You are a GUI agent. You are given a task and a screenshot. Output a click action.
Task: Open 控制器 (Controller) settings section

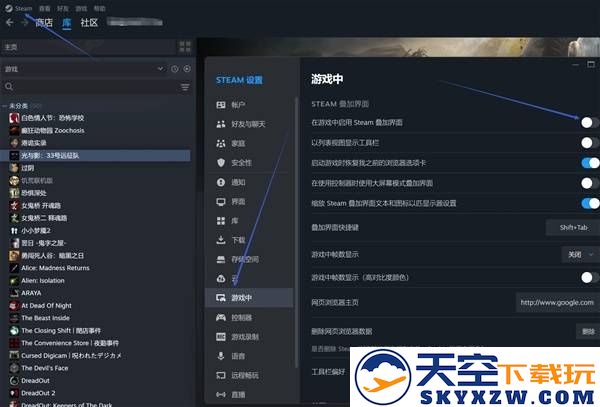(x=249, y=317)
